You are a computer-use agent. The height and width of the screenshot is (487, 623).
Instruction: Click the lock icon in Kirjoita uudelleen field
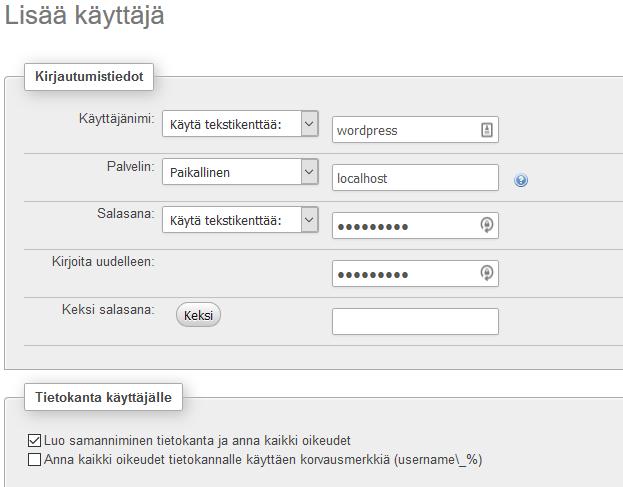487,273
